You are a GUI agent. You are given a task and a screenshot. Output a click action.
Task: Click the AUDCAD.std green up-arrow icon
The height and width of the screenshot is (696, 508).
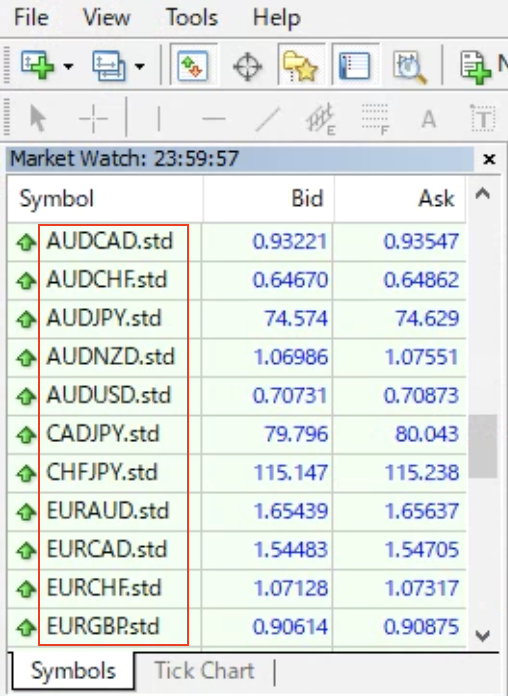point(26,243)
